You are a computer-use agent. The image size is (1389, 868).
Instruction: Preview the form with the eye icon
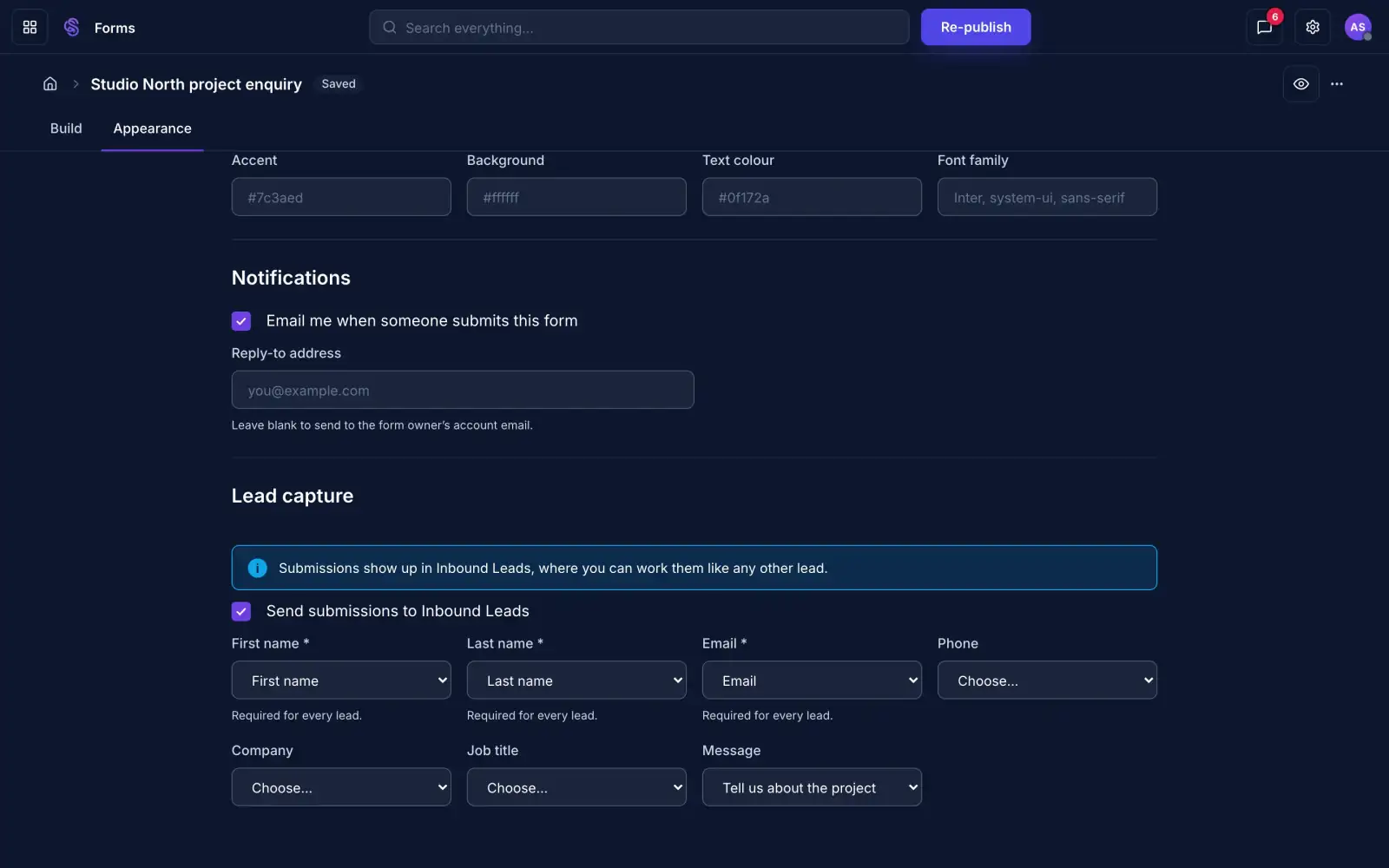[1301, 84]
